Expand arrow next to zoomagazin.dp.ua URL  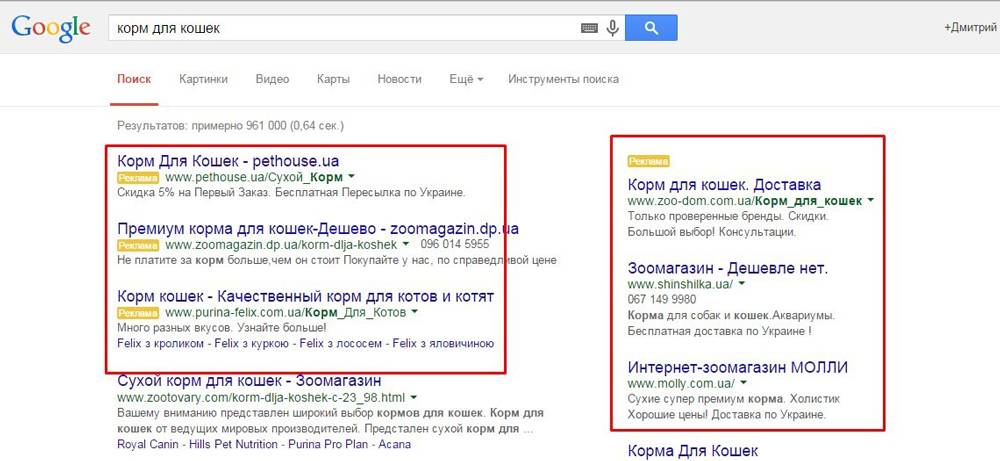(x=406, y=244)
